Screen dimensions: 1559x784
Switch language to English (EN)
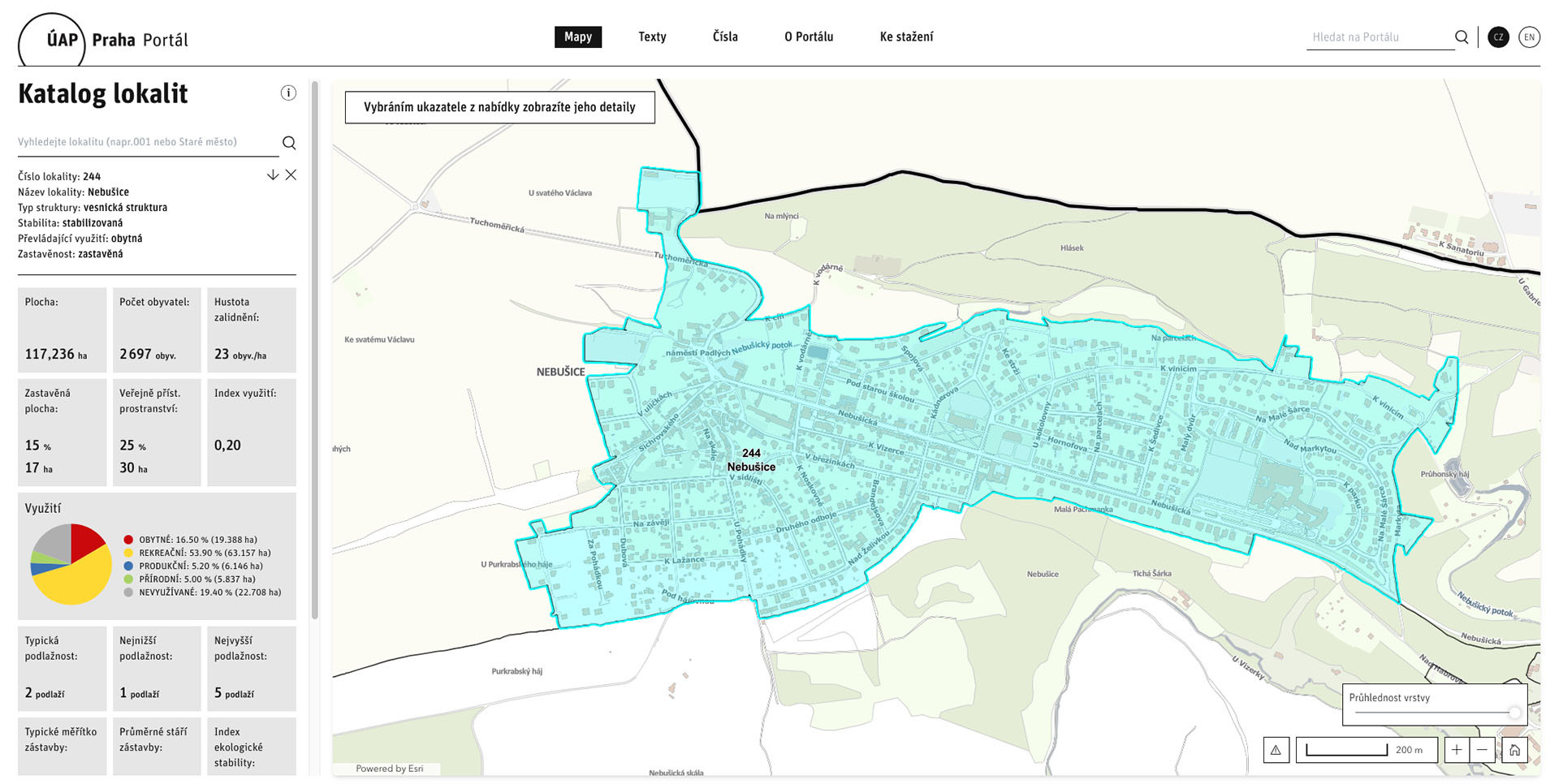tap(1529, 37)
